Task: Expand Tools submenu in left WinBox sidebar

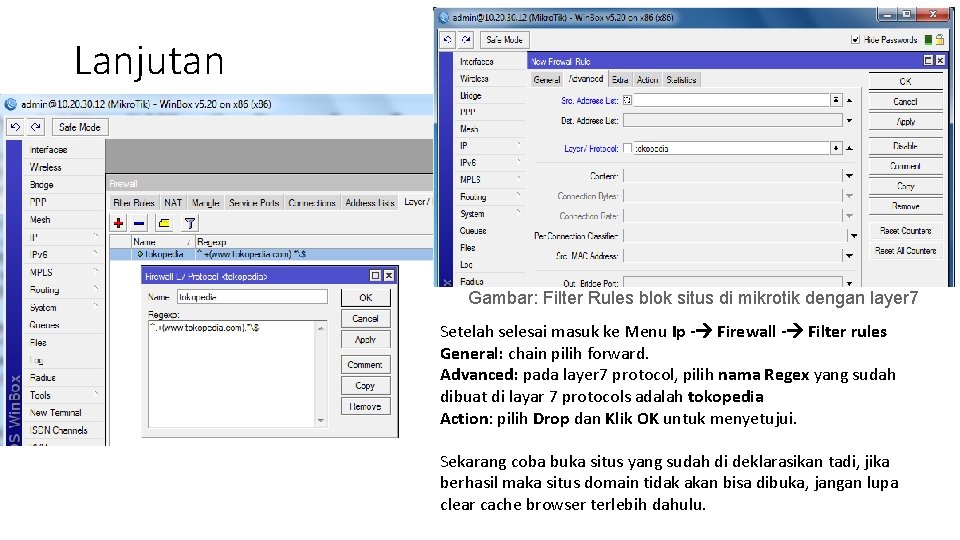Action: 64,395
